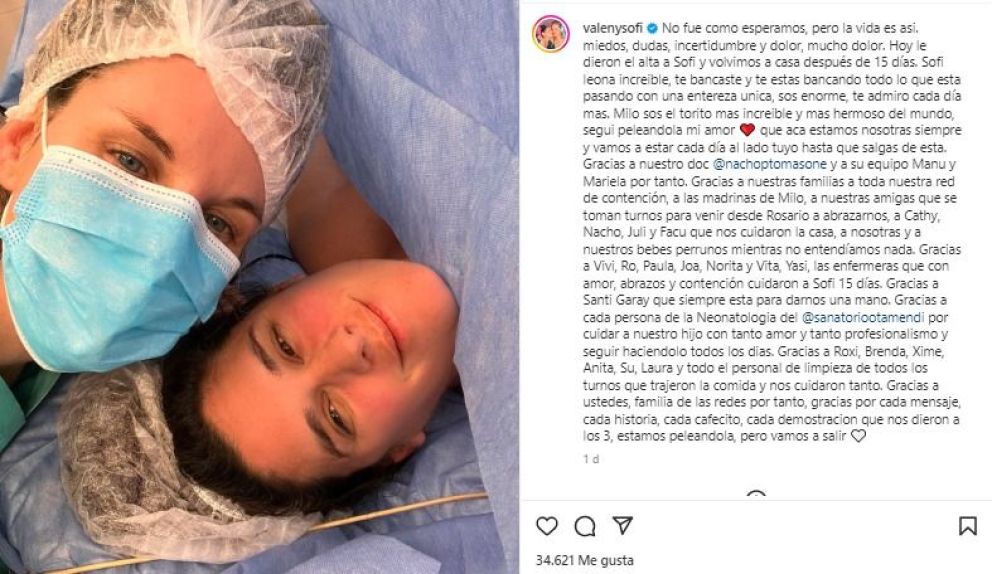Load more comments with the circled plus icon
Viewport: 992px width, 574px height.
point(755,494)
